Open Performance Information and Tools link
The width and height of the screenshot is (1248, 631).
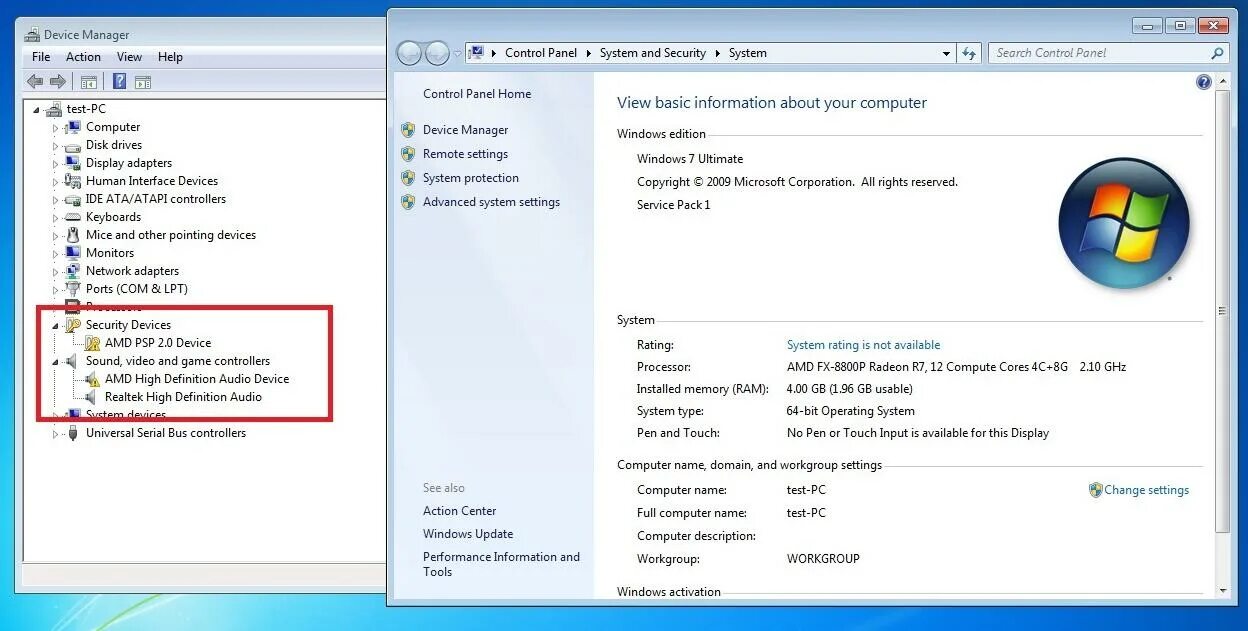(x=501, y=564)
